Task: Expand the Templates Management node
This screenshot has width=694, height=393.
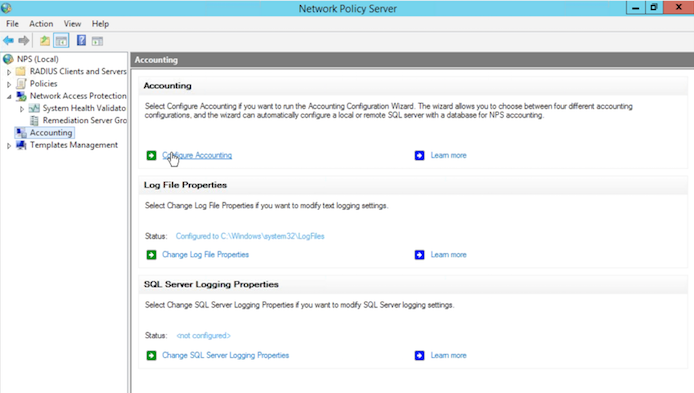Action: [x=9, y=145]
